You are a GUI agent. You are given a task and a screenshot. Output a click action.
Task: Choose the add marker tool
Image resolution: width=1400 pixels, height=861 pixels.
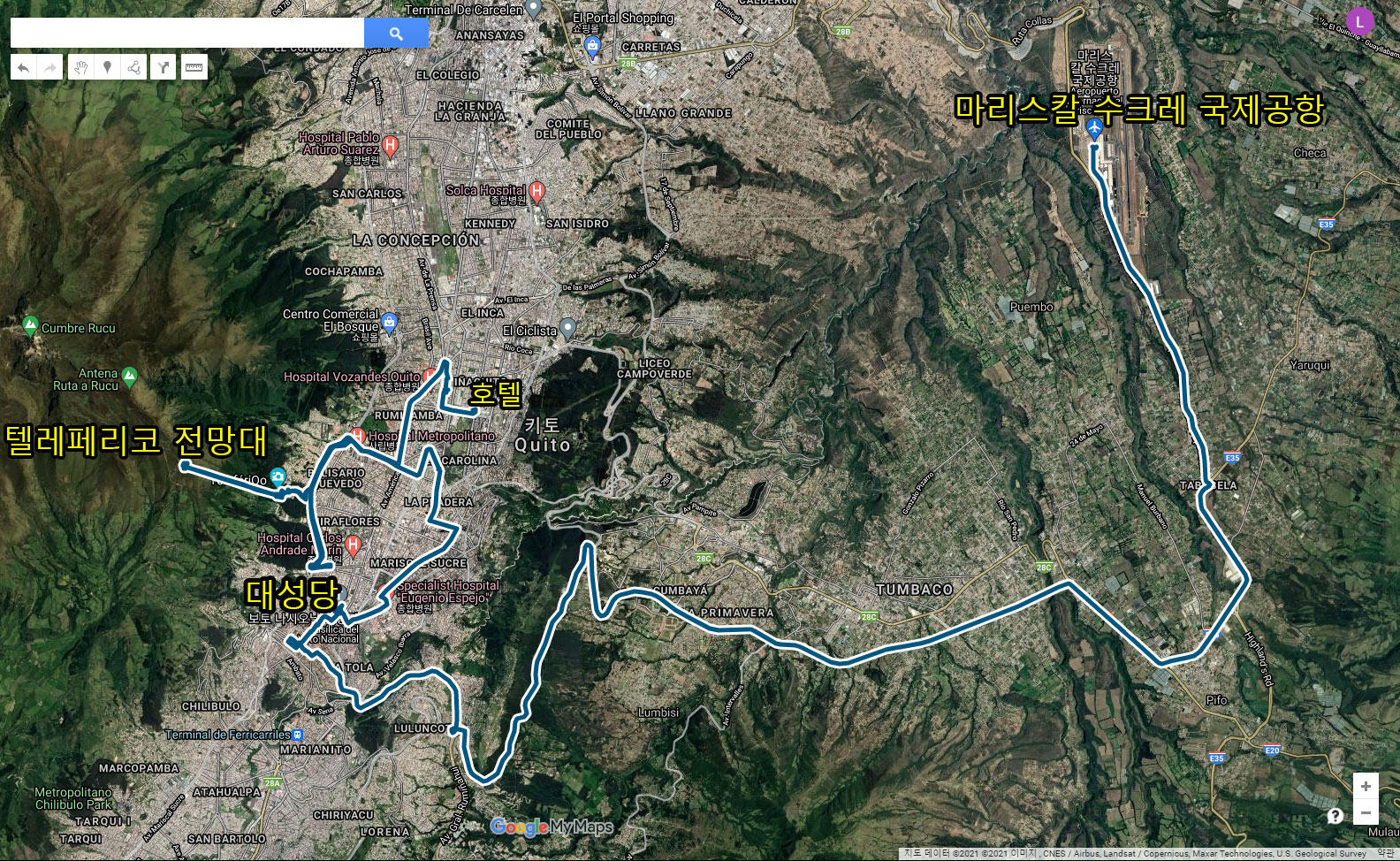pos(107,67)
